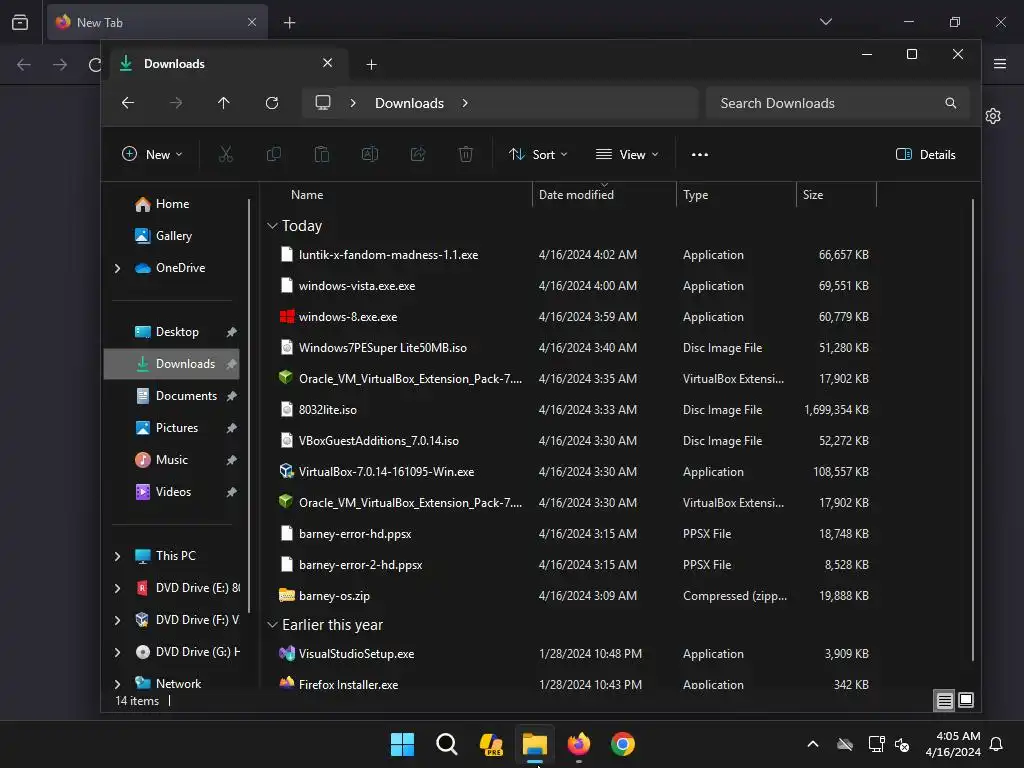Click the Paste clipboard icon
The width and height of the screenshot is (1024, 768).
coord(321,155)
